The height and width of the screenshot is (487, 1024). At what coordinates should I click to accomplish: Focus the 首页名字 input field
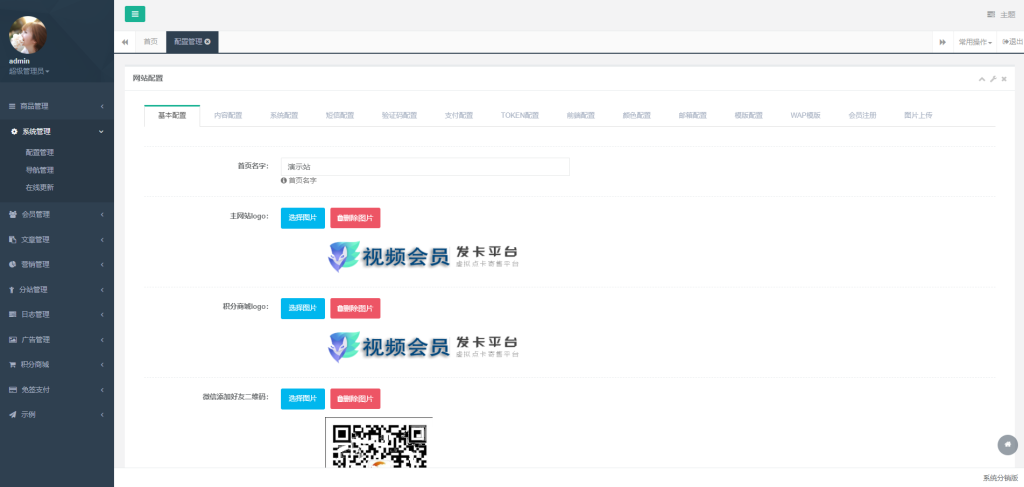pyautogui.click(x=425, y=166)
